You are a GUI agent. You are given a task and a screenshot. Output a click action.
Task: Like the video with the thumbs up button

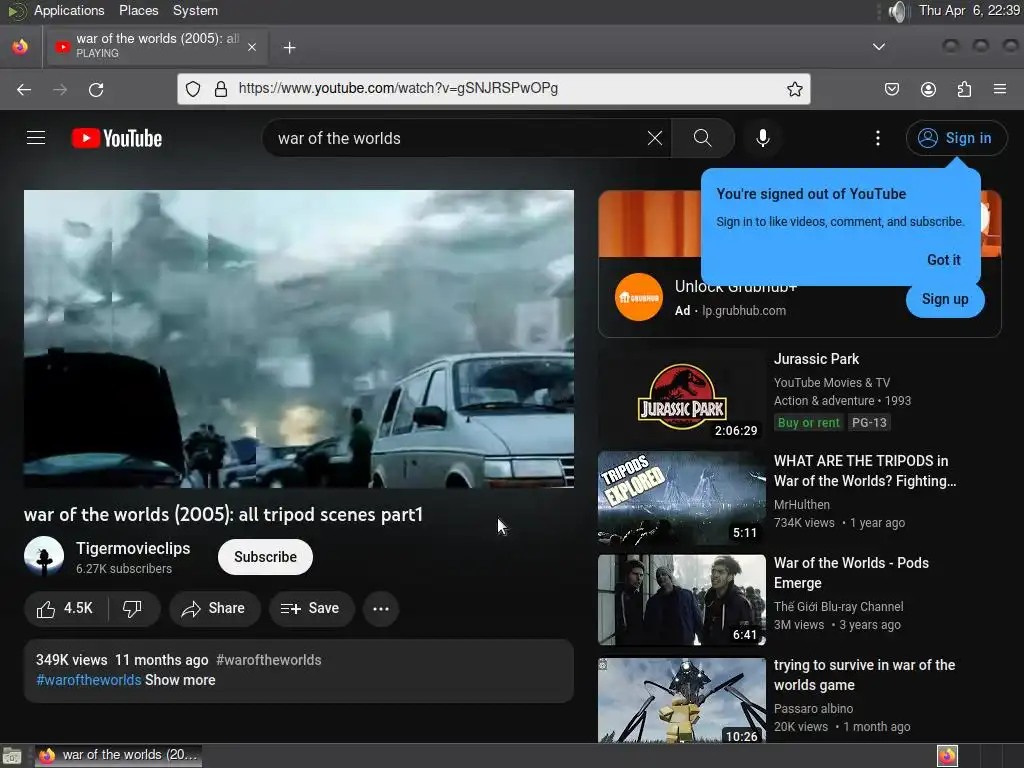(x=65, y=609)
